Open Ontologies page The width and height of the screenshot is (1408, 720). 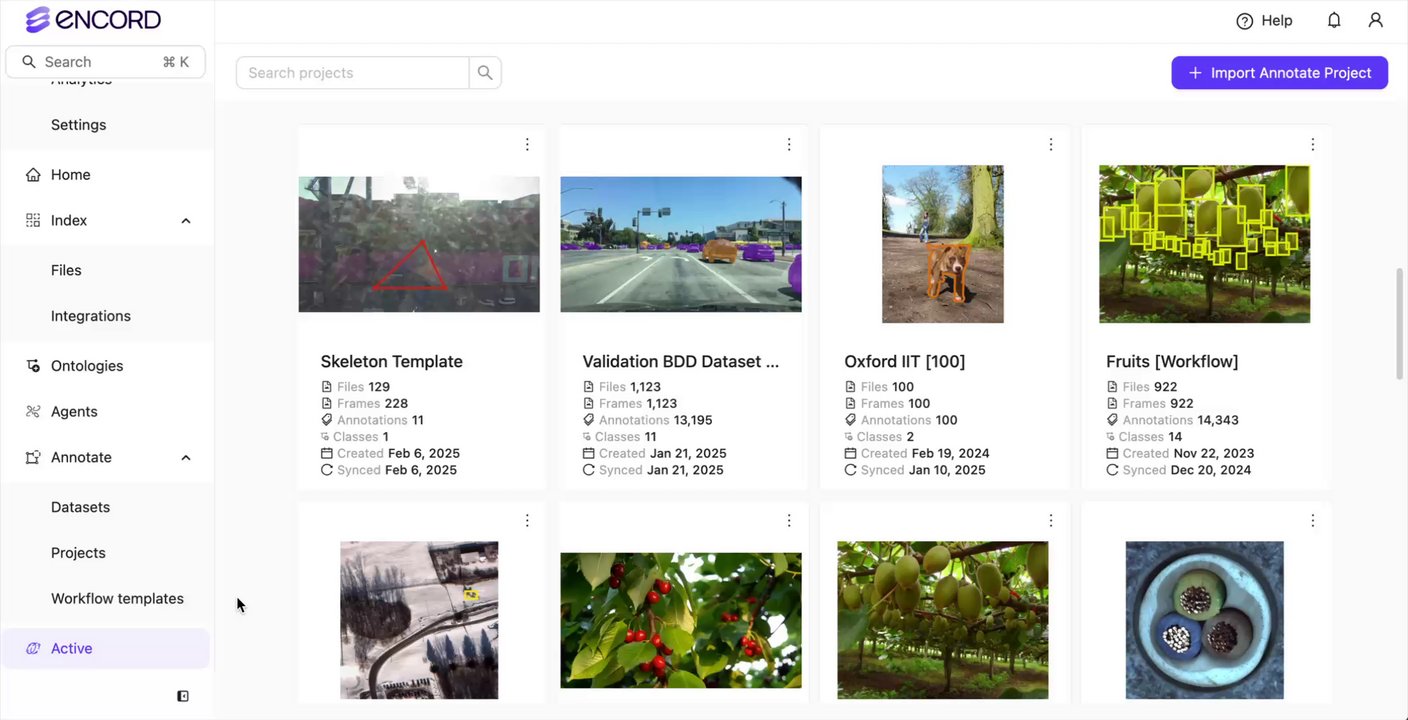pos(87,366)
